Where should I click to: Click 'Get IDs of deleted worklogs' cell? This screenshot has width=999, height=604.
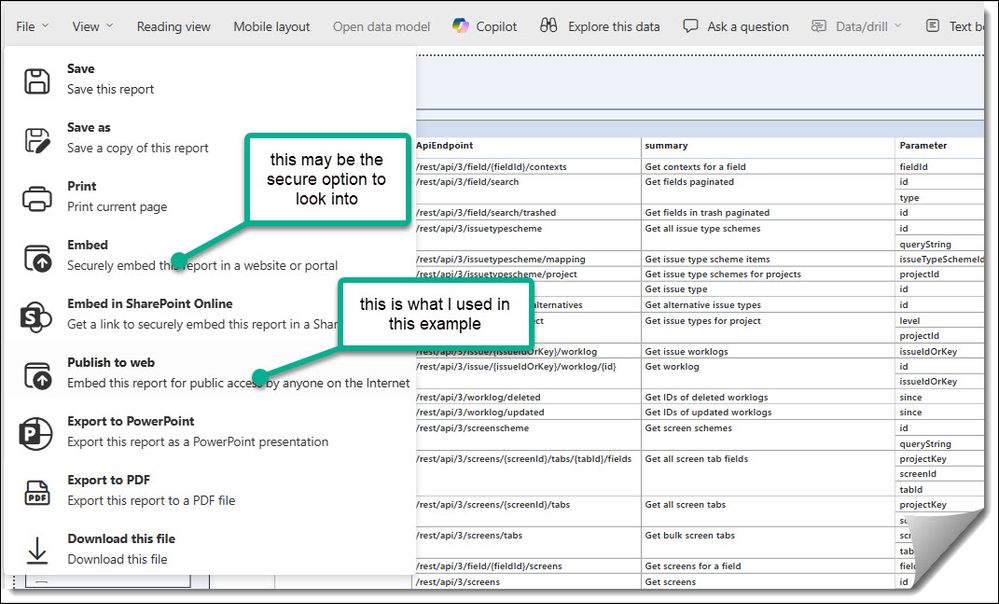tap(768, 397)
